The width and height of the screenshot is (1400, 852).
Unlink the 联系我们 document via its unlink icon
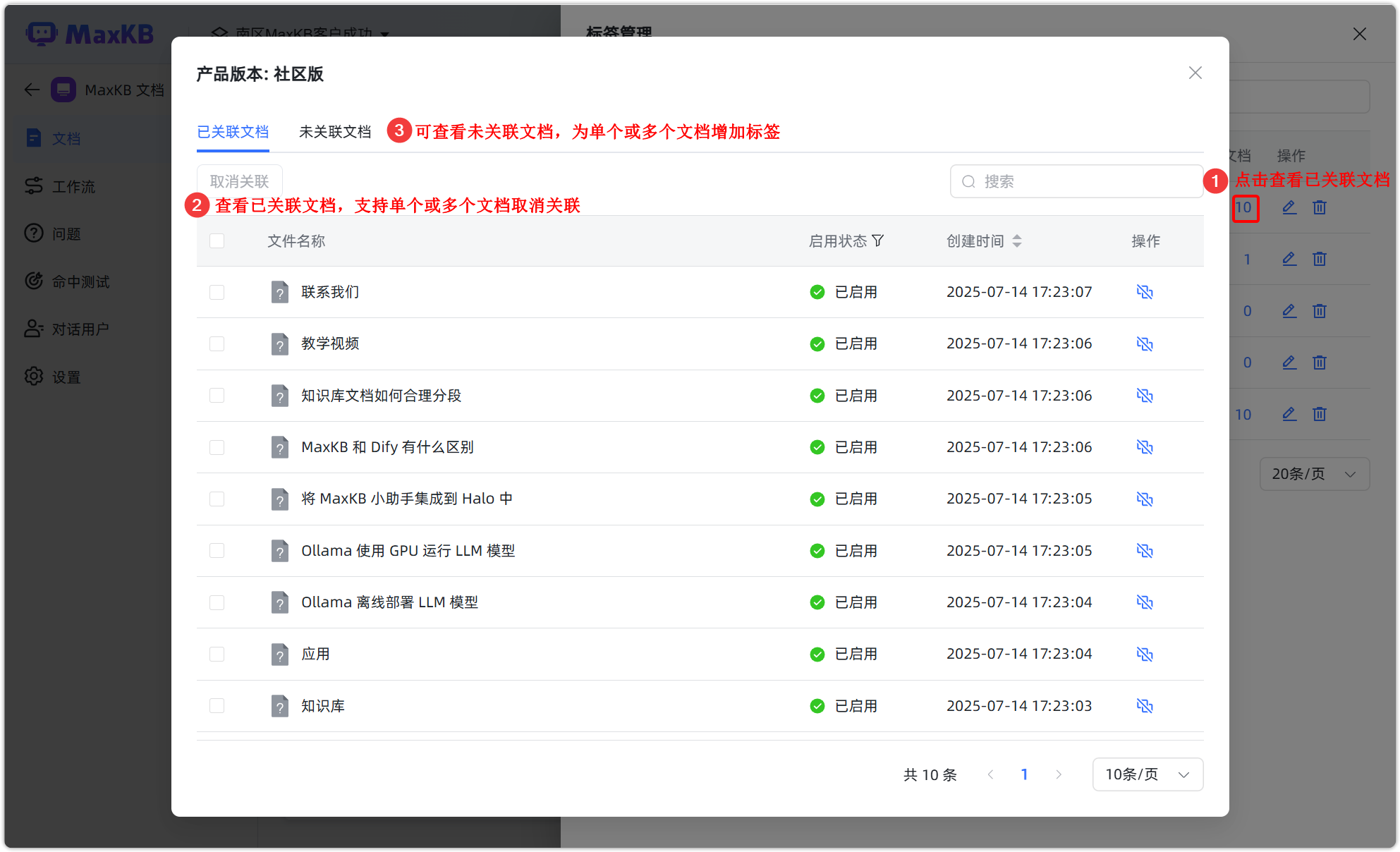point(1145,291)
